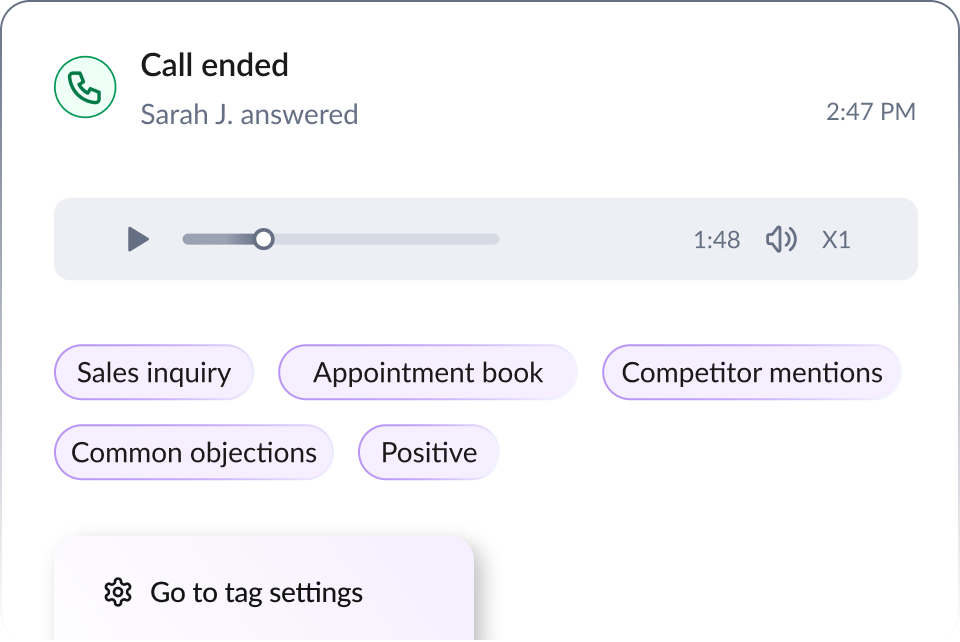Select the Appointment book tag
Screen dimensions: 960x642
(x=428, y=373)
